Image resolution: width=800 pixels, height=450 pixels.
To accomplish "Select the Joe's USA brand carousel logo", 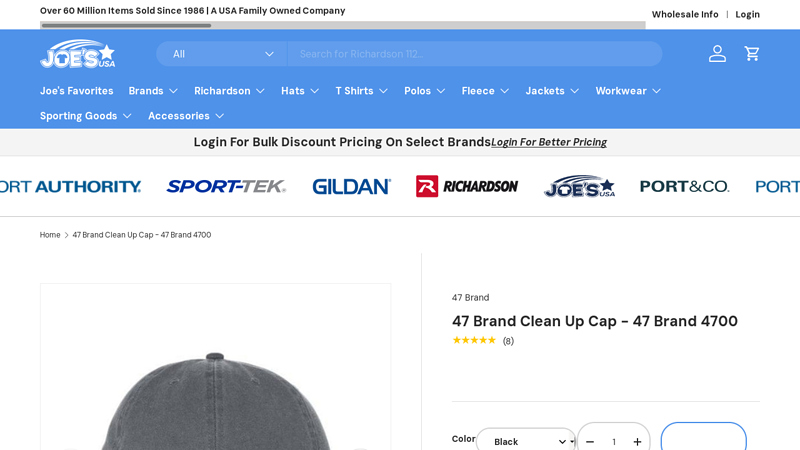I will point(580,186).
